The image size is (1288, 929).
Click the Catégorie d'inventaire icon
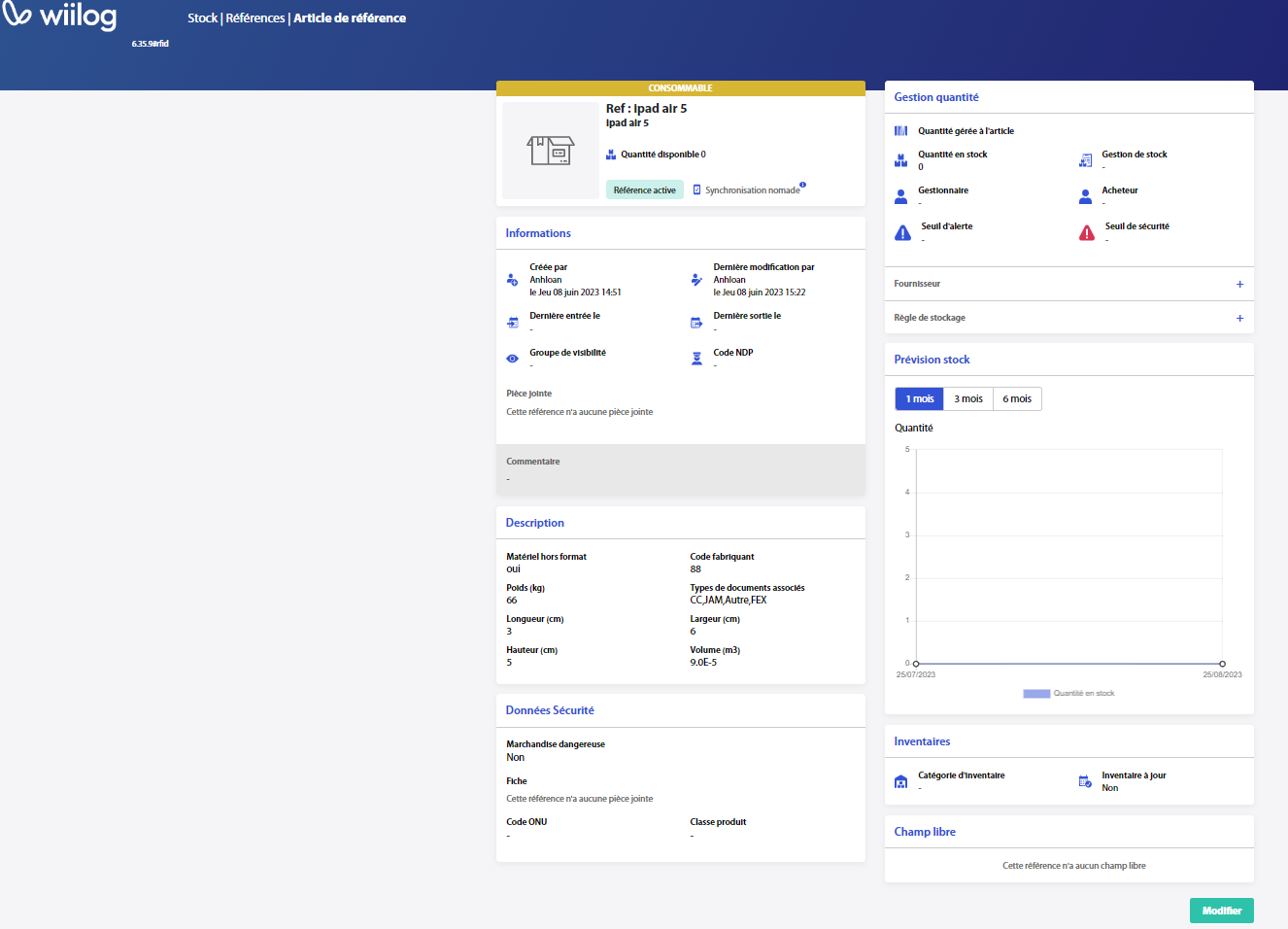[x=900, y=781]
